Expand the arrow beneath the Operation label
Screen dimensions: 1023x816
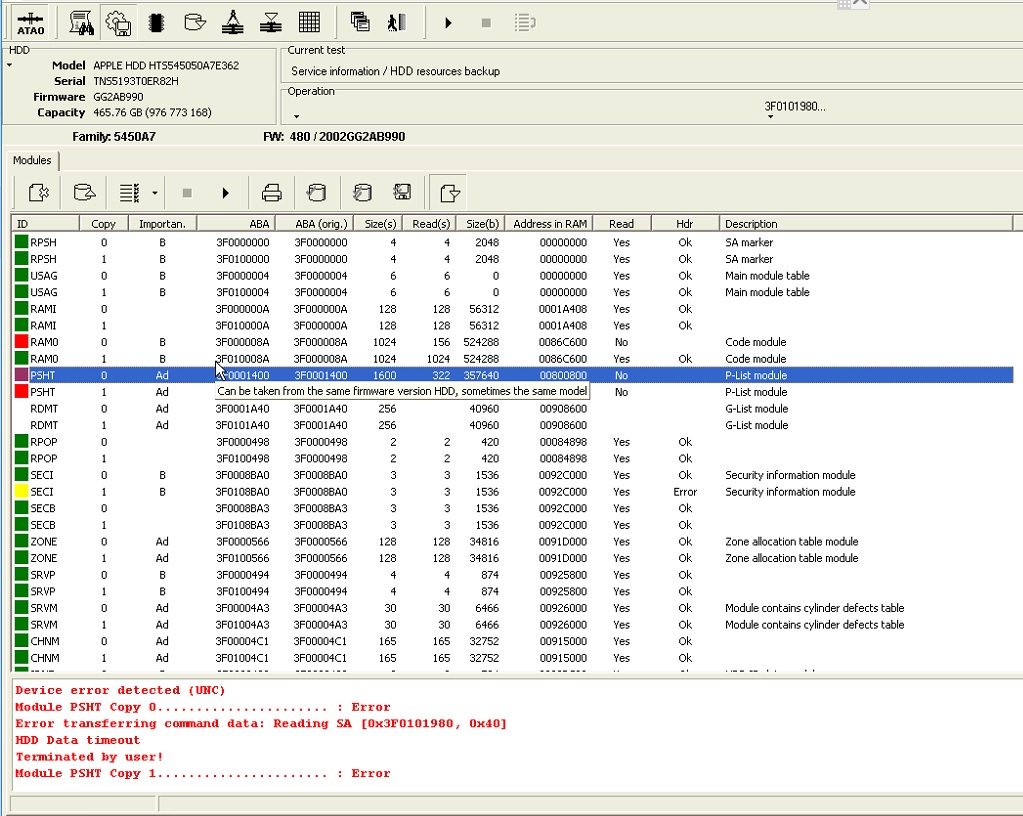(x=296, y=117)
